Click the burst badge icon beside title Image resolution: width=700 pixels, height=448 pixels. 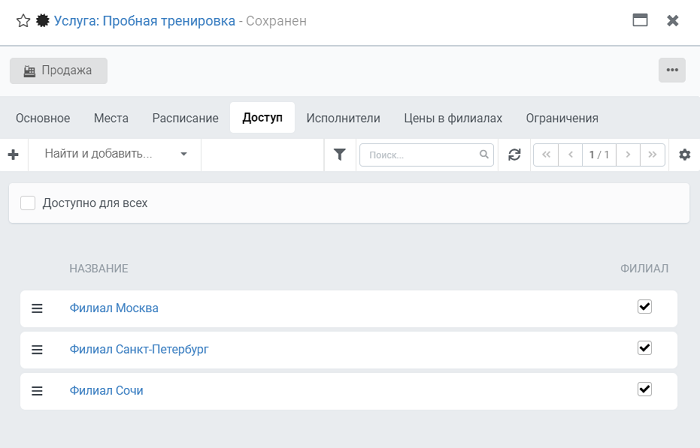point(42,21)
